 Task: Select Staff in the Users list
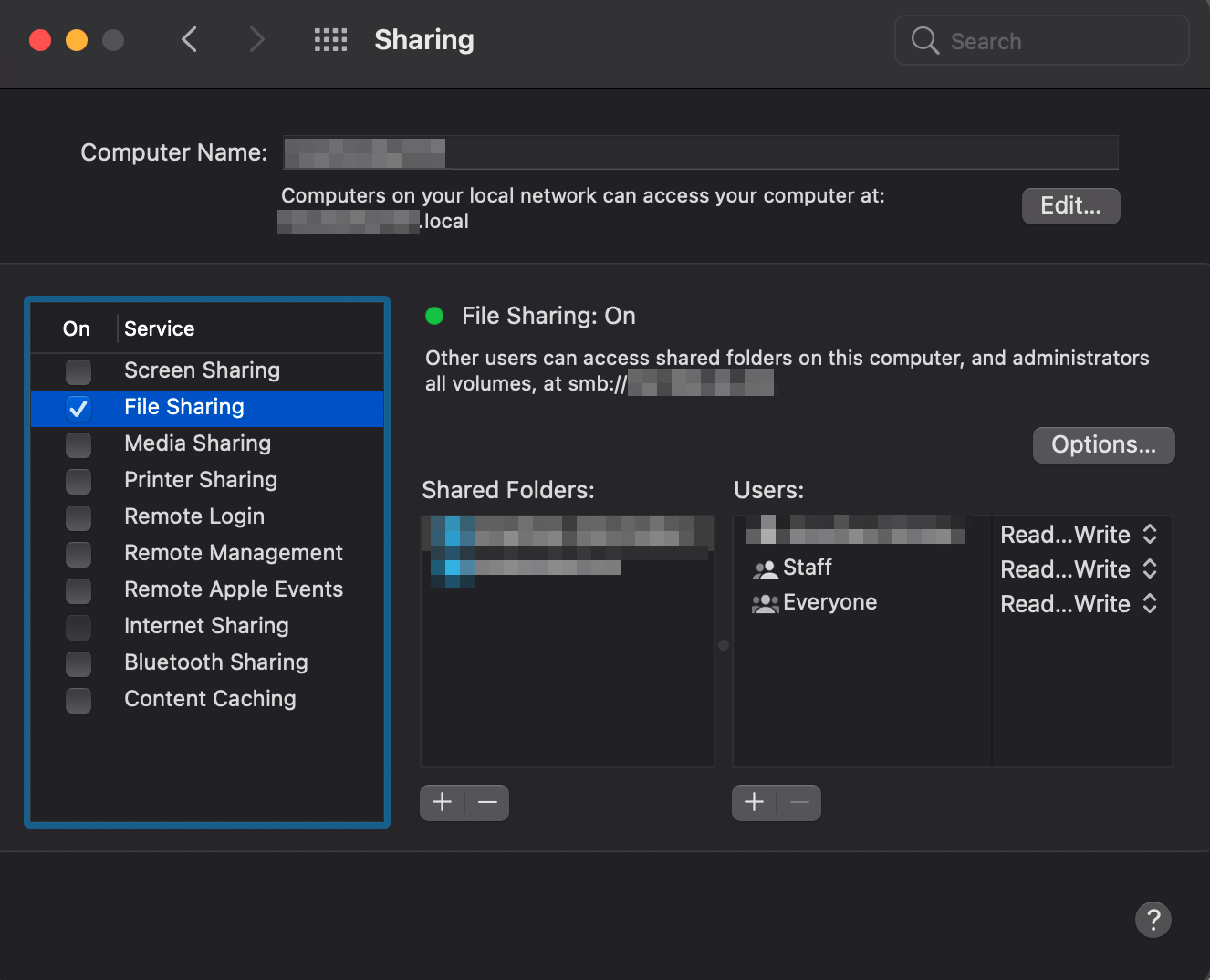click(861, 568)
